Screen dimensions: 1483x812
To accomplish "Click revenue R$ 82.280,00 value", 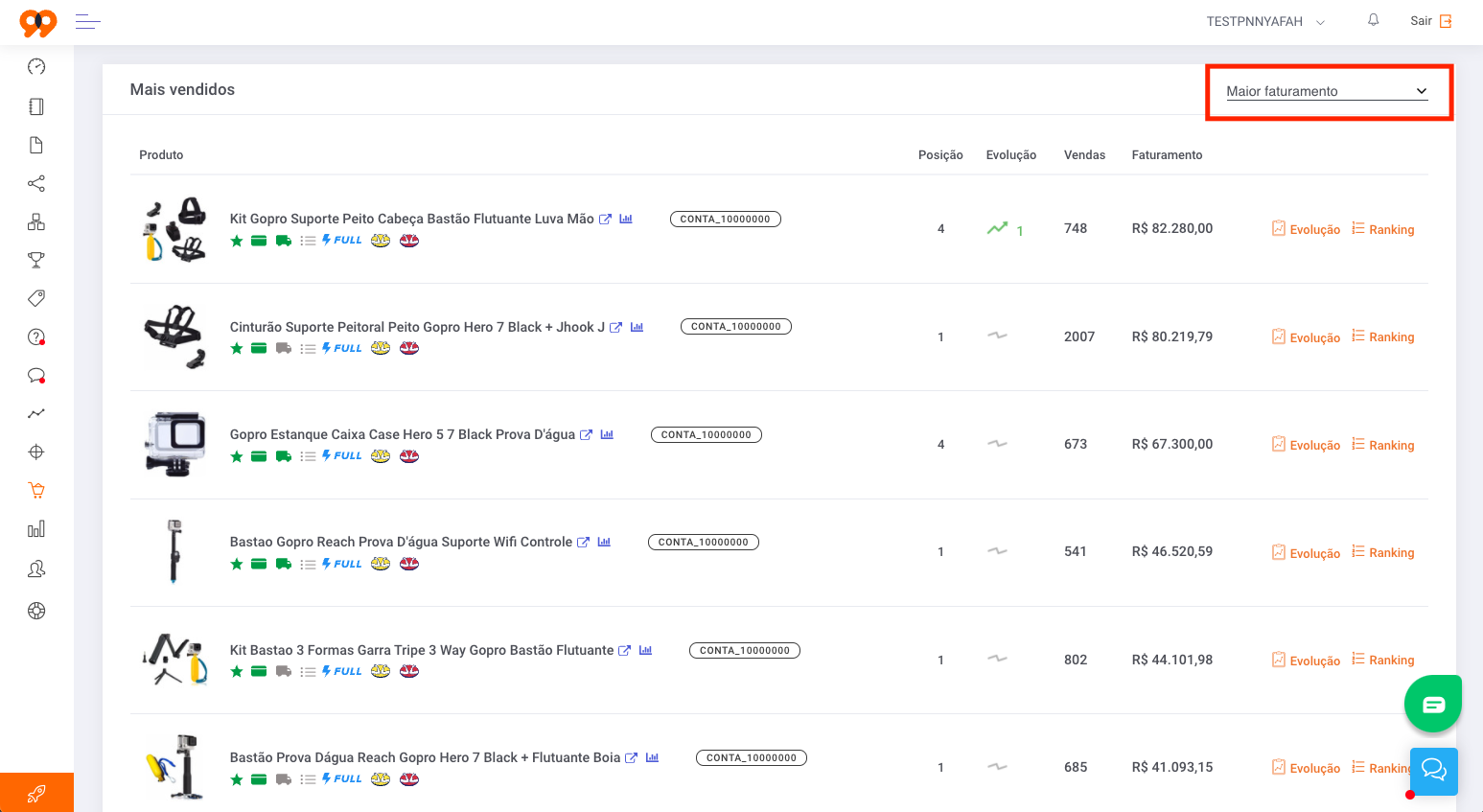I will pos(1172,228).
